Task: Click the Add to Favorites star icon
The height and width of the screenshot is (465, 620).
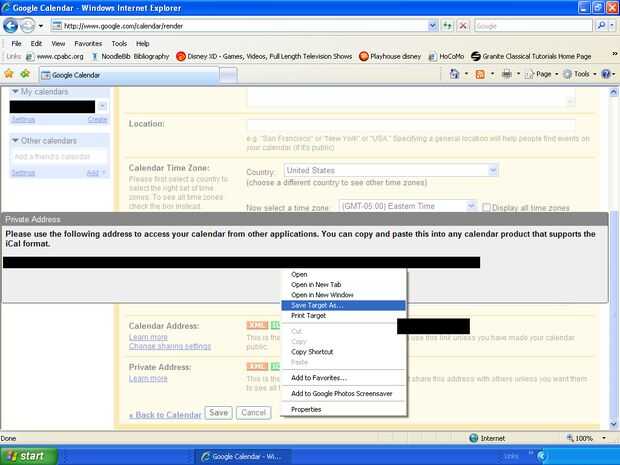Action: (25, 74)
